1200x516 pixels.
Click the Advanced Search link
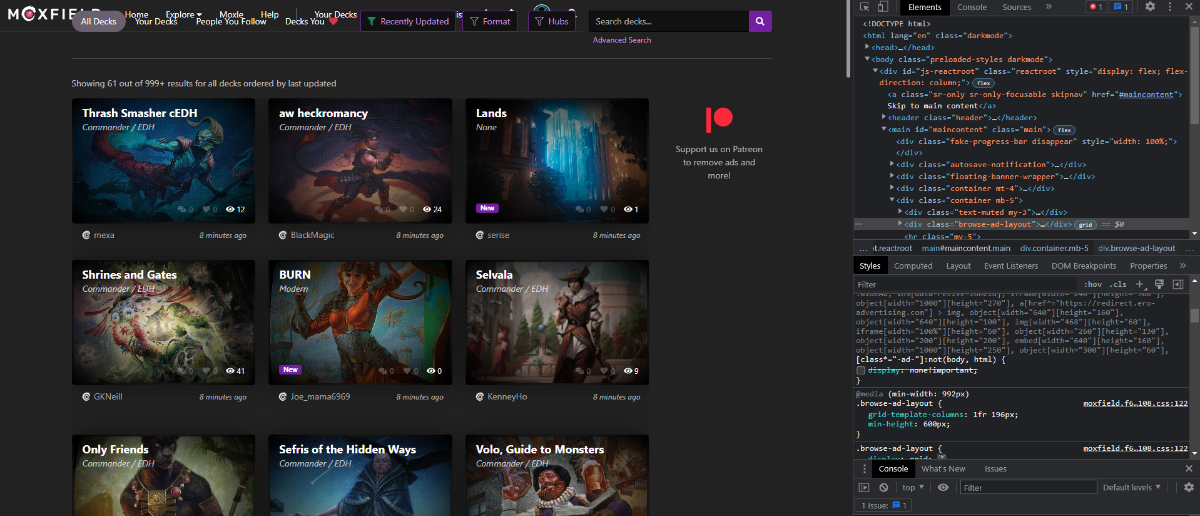[622, 40]
